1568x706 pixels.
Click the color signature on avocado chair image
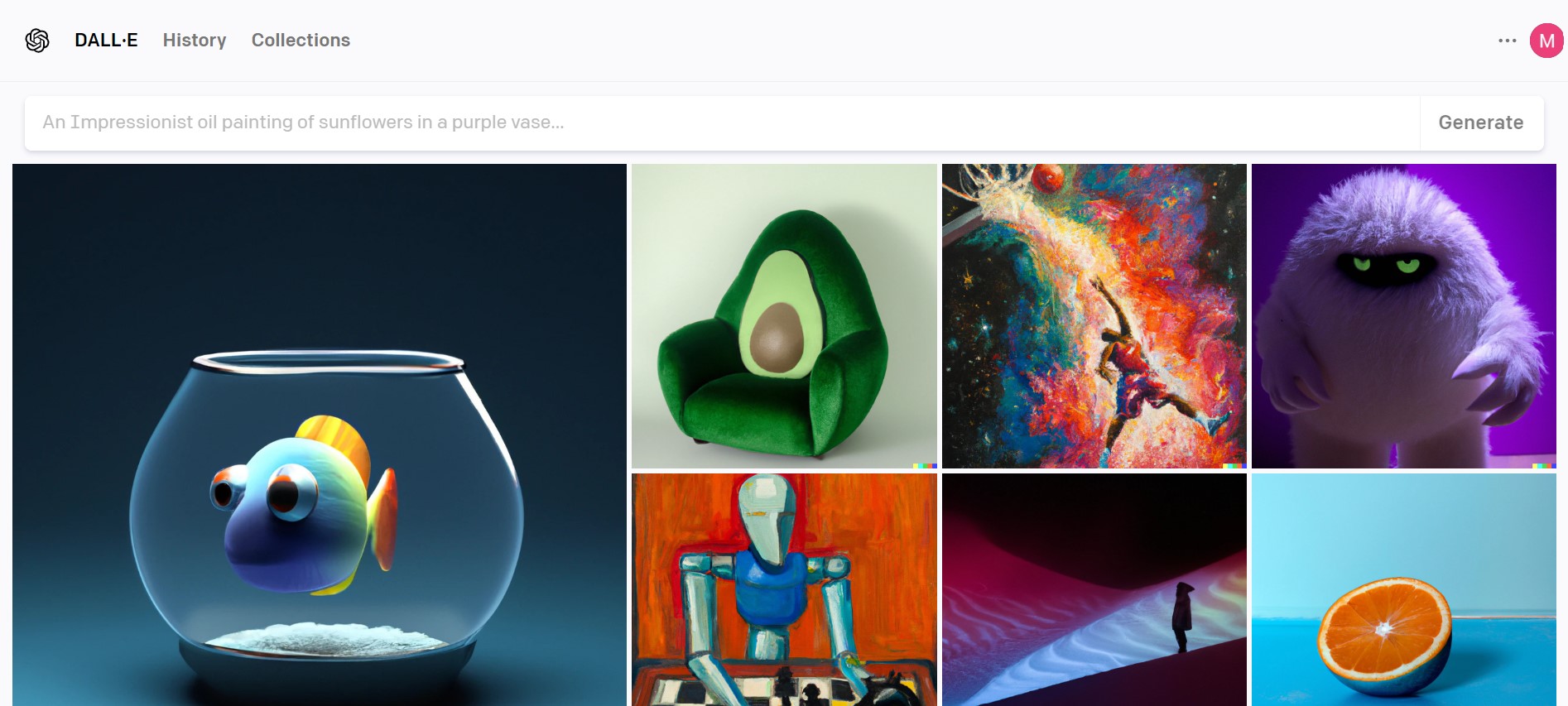tap(925, 466)
